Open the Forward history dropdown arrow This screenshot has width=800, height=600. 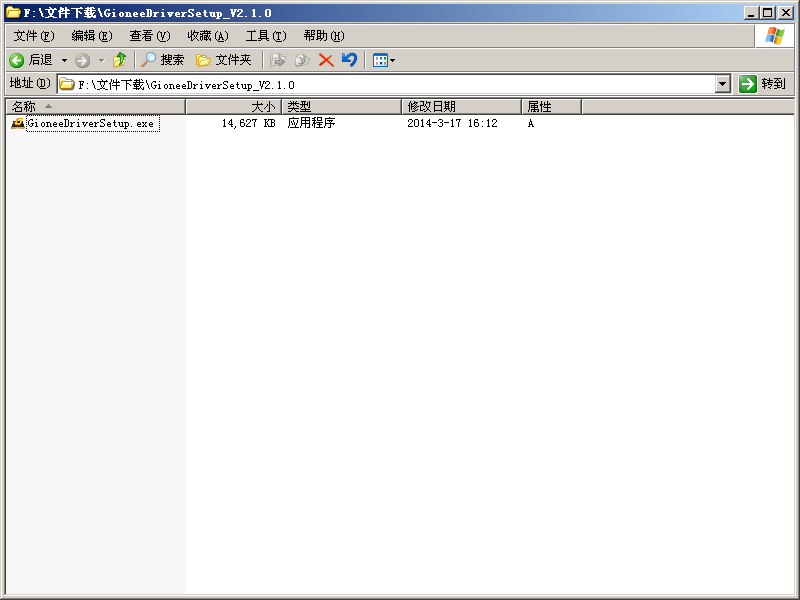pyautogui.click(x=102, y=61)
